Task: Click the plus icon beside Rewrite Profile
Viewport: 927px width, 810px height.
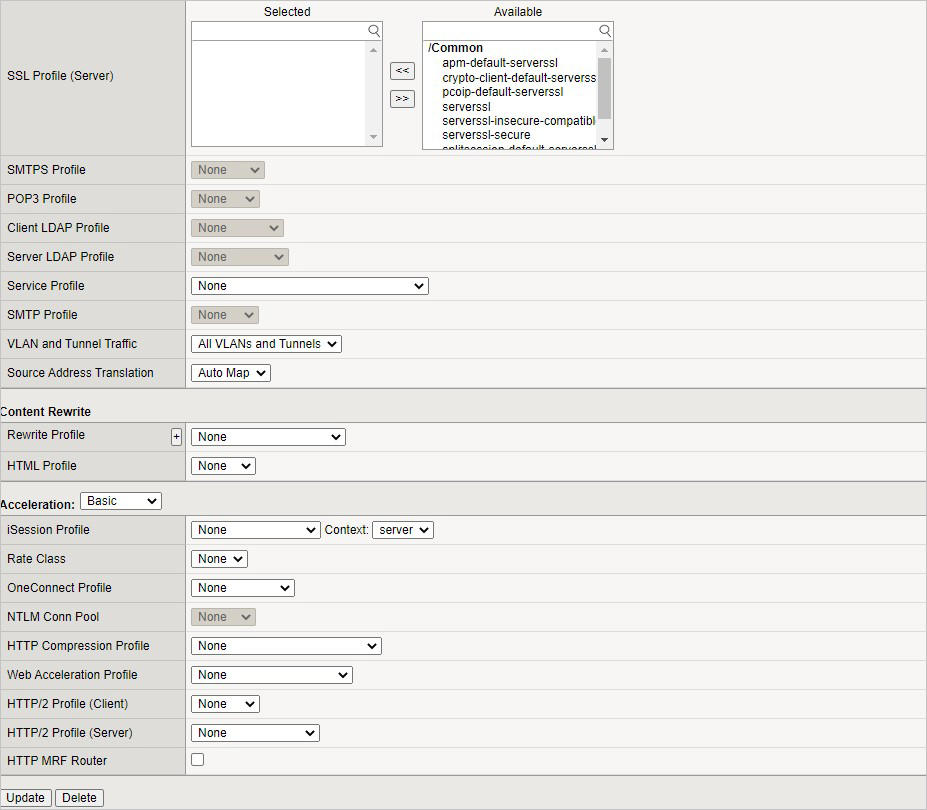Action: coord(176,436)
